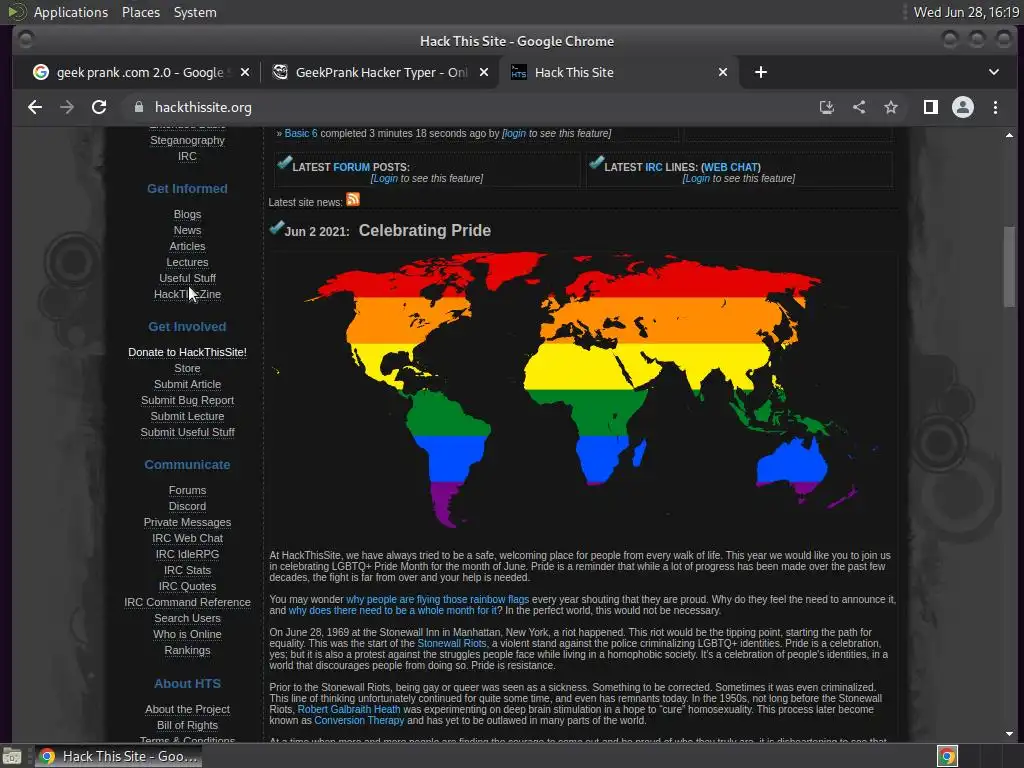The height and width of the screenshot is (768, 1024).
Task: Expand the tab search dropdown chevron
Action: [994, 72]
